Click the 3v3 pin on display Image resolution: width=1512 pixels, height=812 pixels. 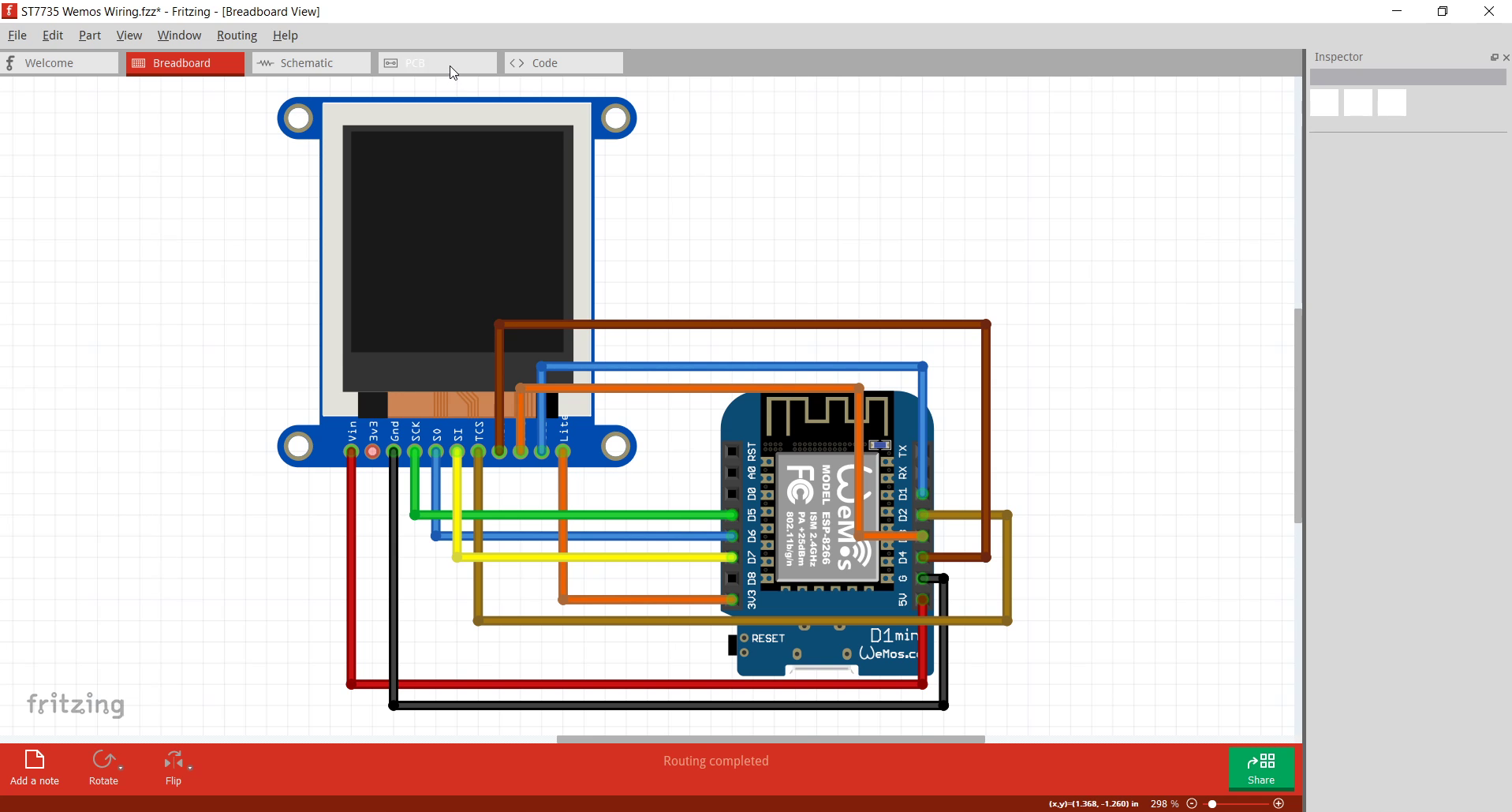click(372, 451)
